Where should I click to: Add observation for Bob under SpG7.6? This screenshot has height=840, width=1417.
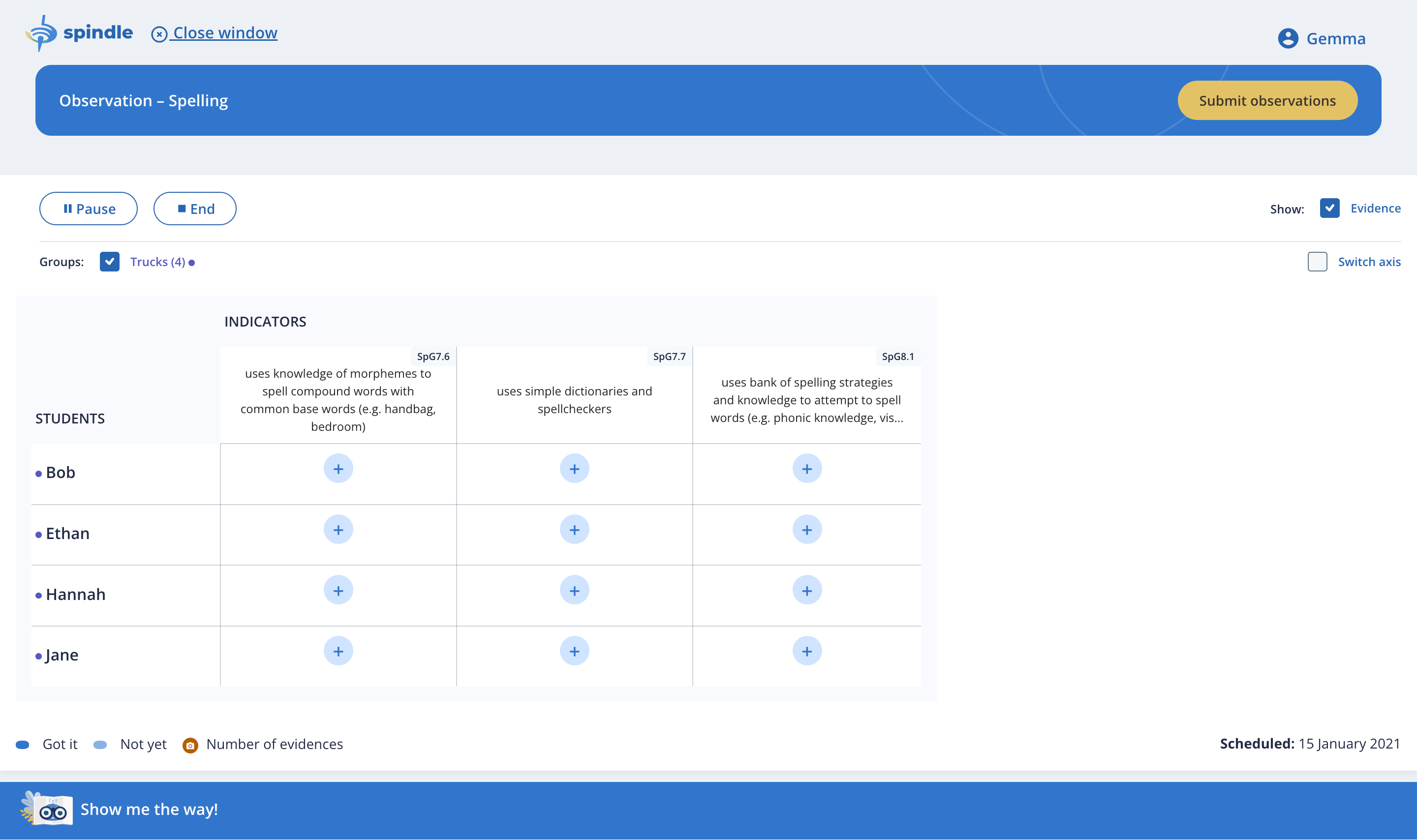(x=338, y=469)
